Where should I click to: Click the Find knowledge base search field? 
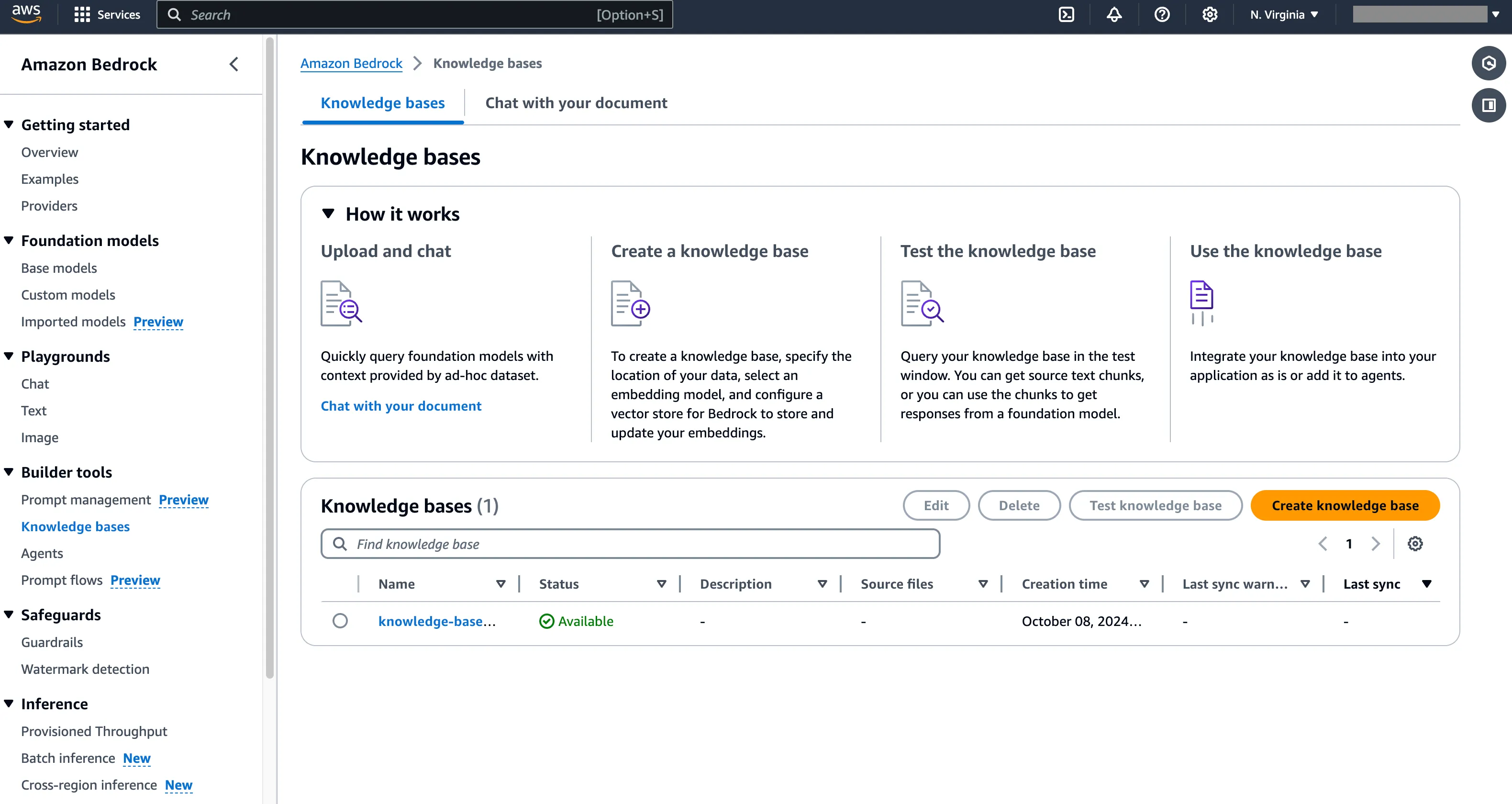click(x=630, y=544)
